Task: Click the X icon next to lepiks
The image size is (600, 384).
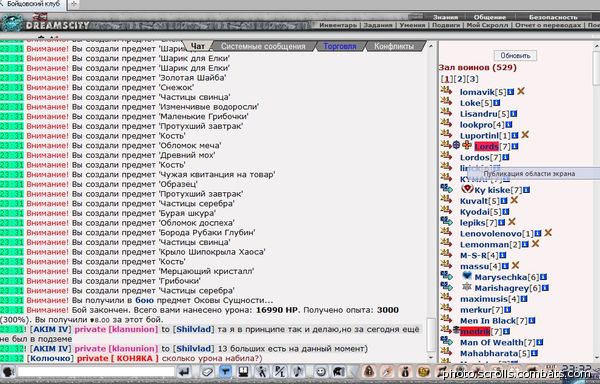Action: 512,222
